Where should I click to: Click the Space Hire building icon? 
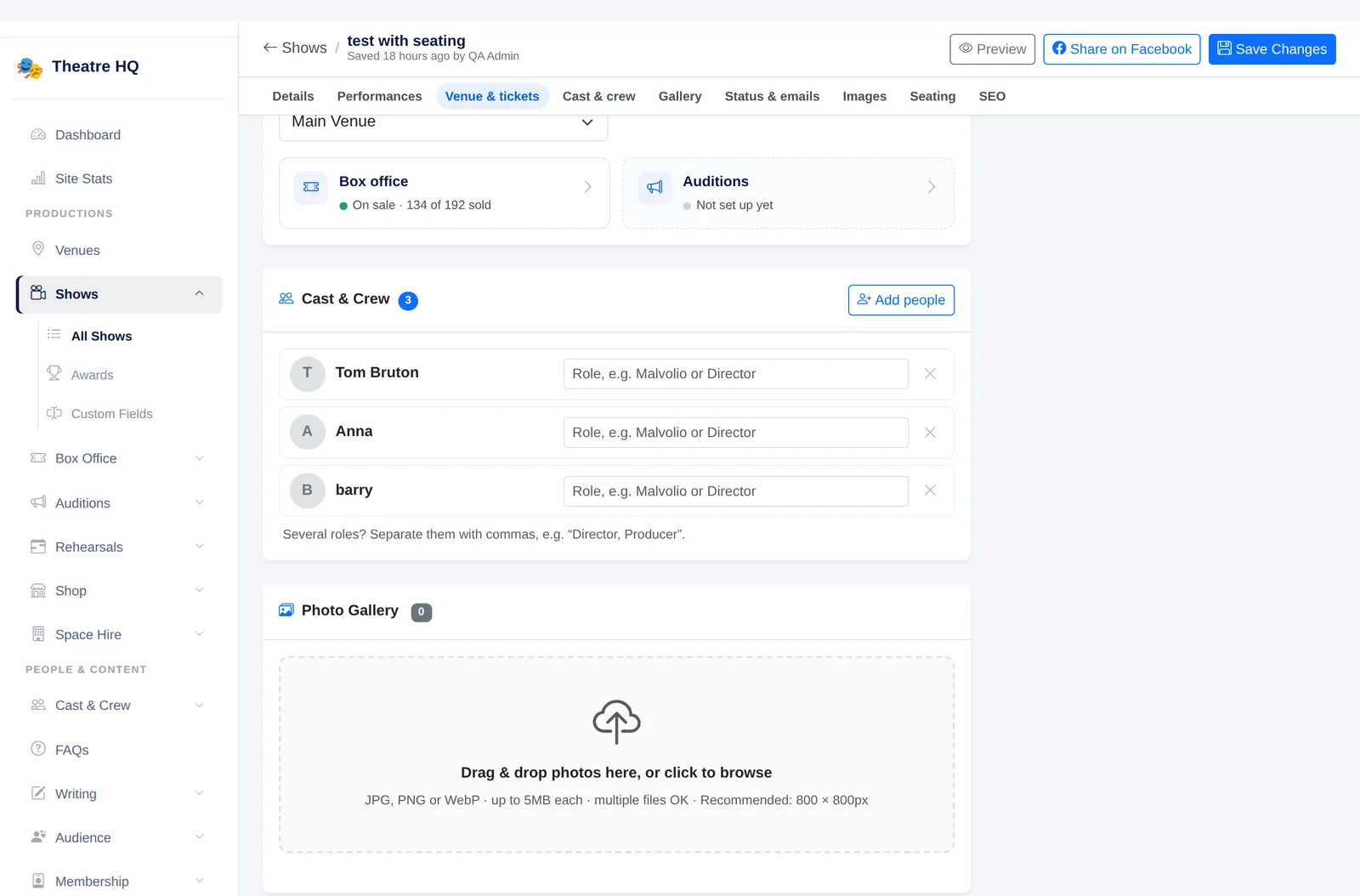pyautogui.click(x=38, y=634)
